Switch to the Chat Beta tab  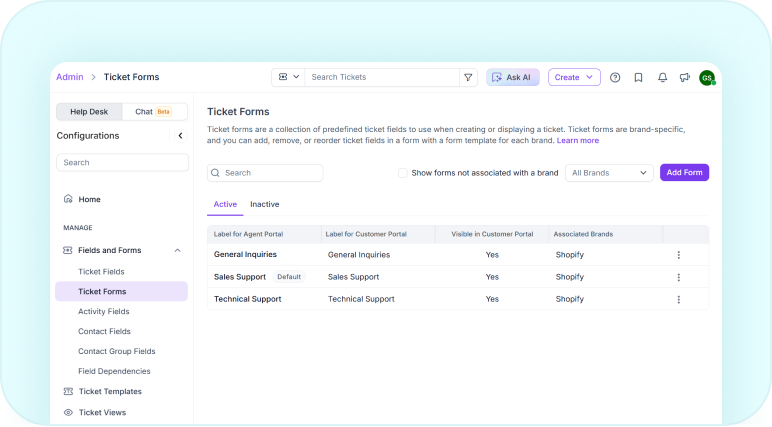(x=154, y=112)
